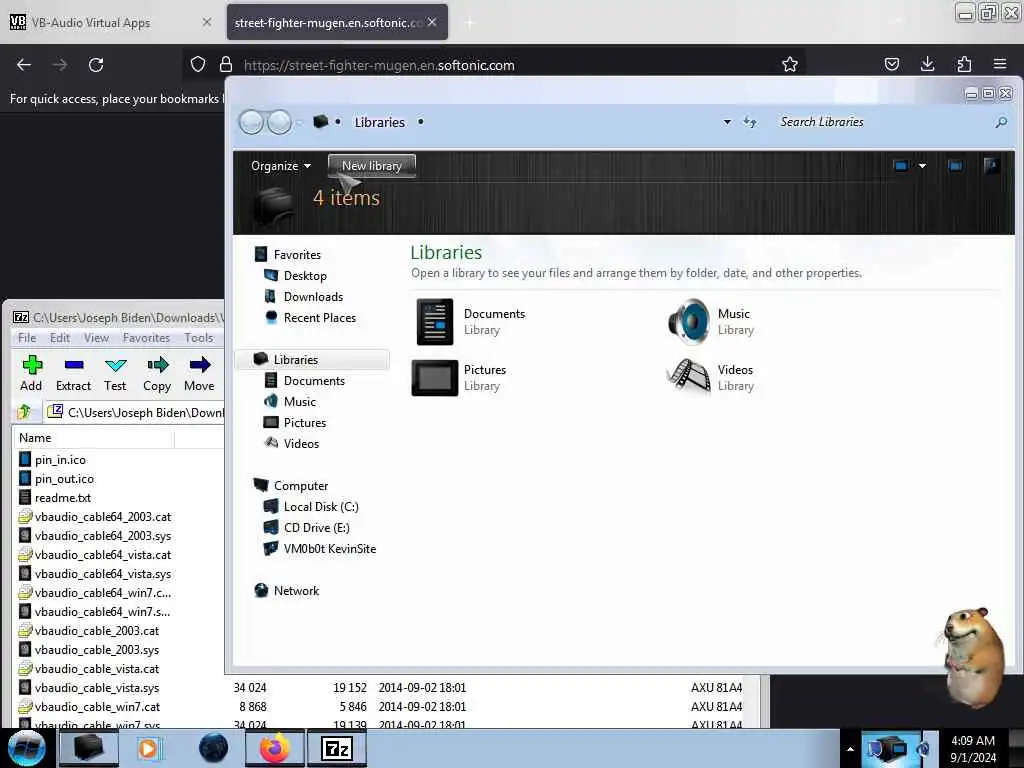
Task: Reload the Firefox page
Action: coord(96,65)
